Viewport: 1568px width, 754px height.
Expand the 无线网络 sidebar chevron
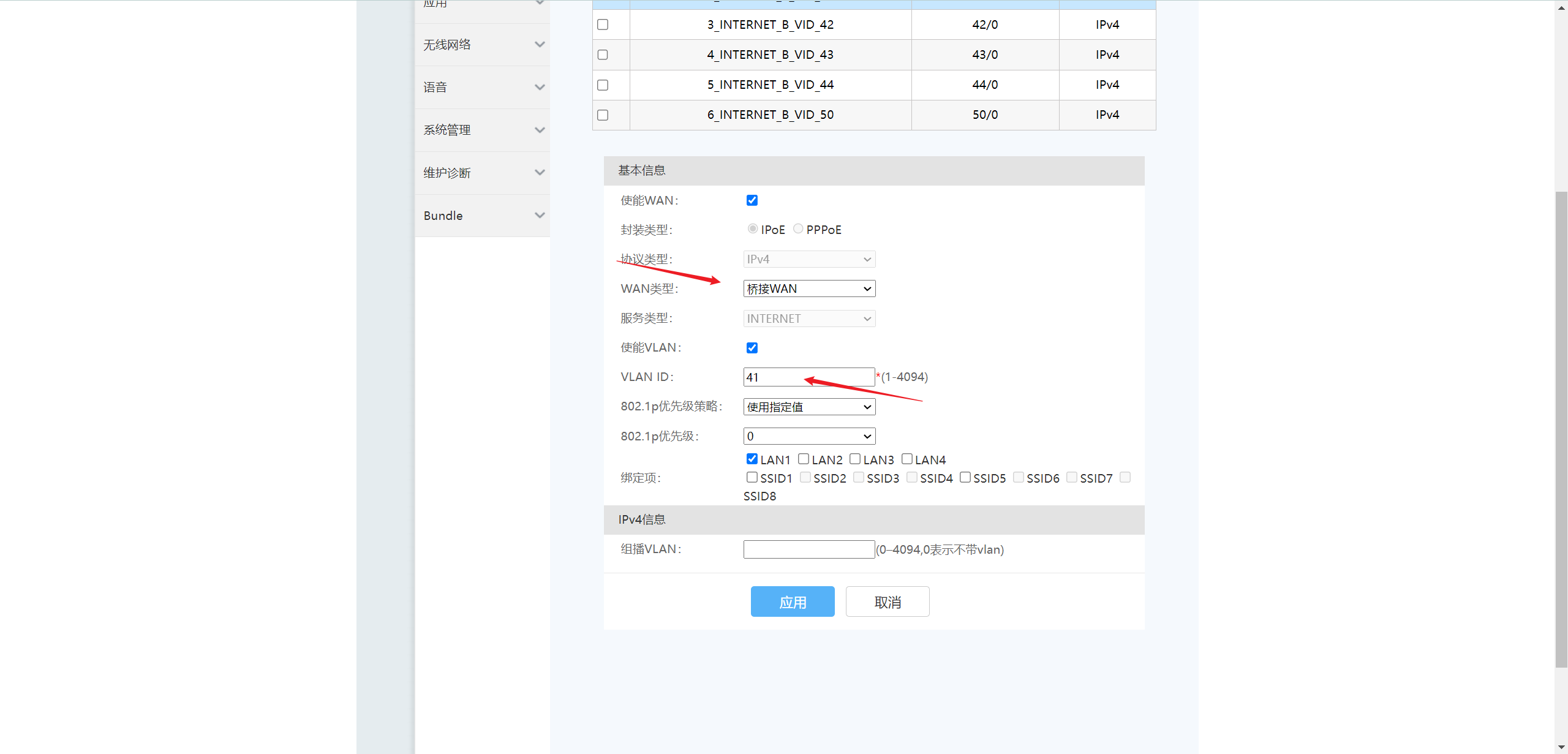540,45
